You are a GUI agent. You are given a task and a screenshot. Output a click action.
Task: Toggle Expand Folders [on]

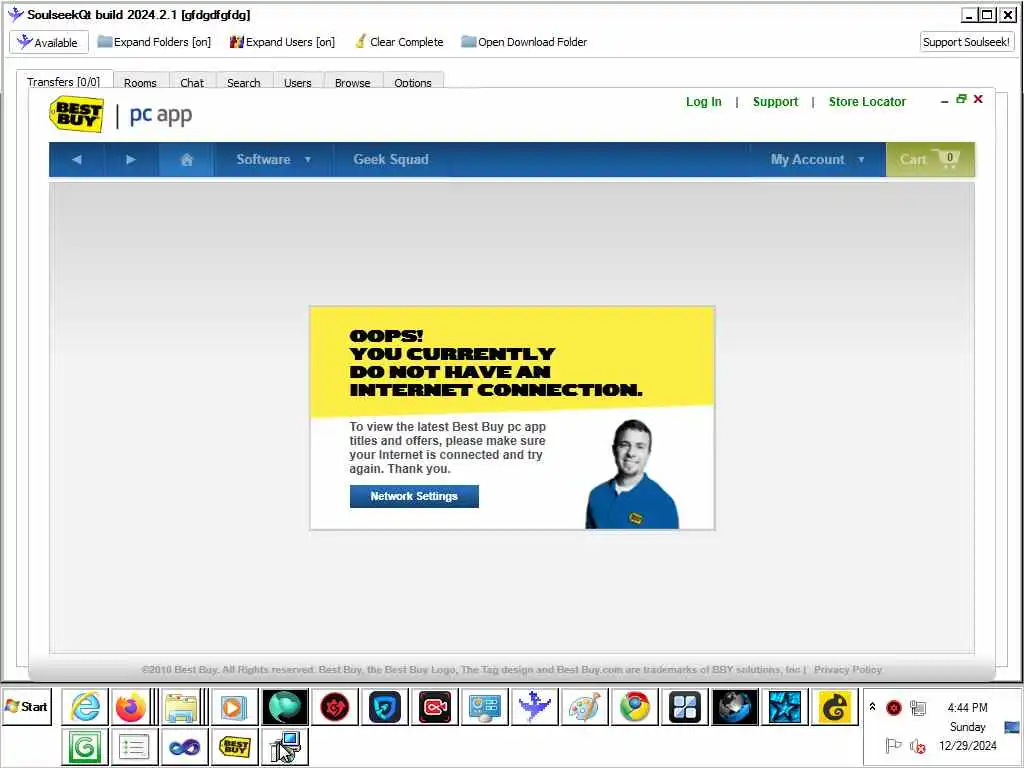click(x=154, y=42)
